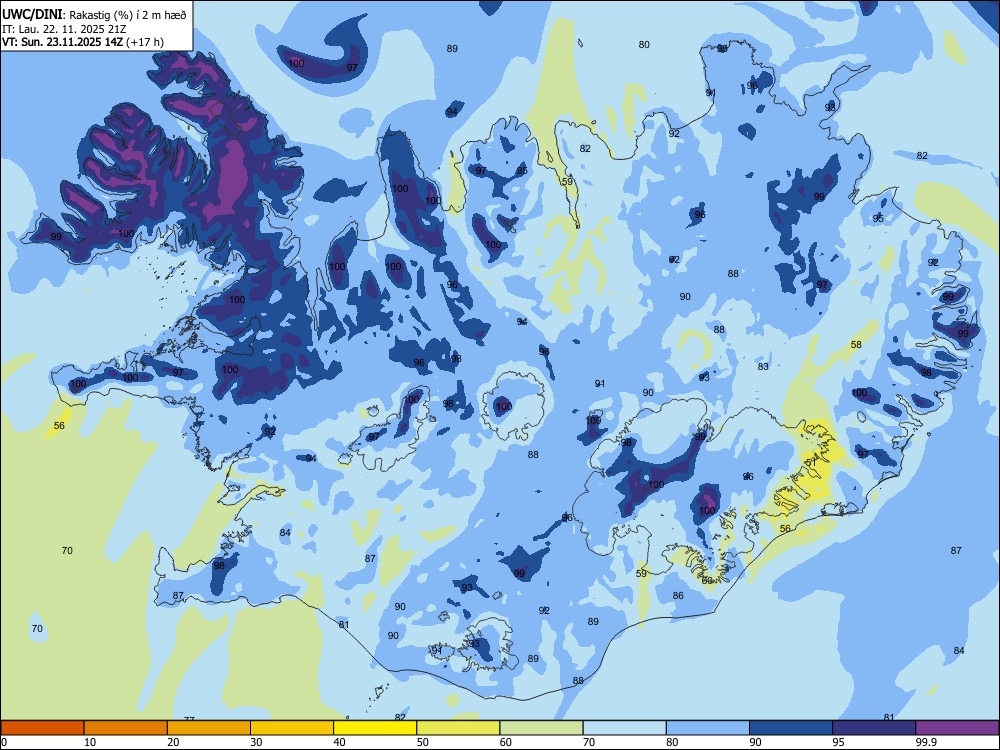Select the 30–40 golden legend swatch
Screen dimensions: 1000x750
(292, 728)
